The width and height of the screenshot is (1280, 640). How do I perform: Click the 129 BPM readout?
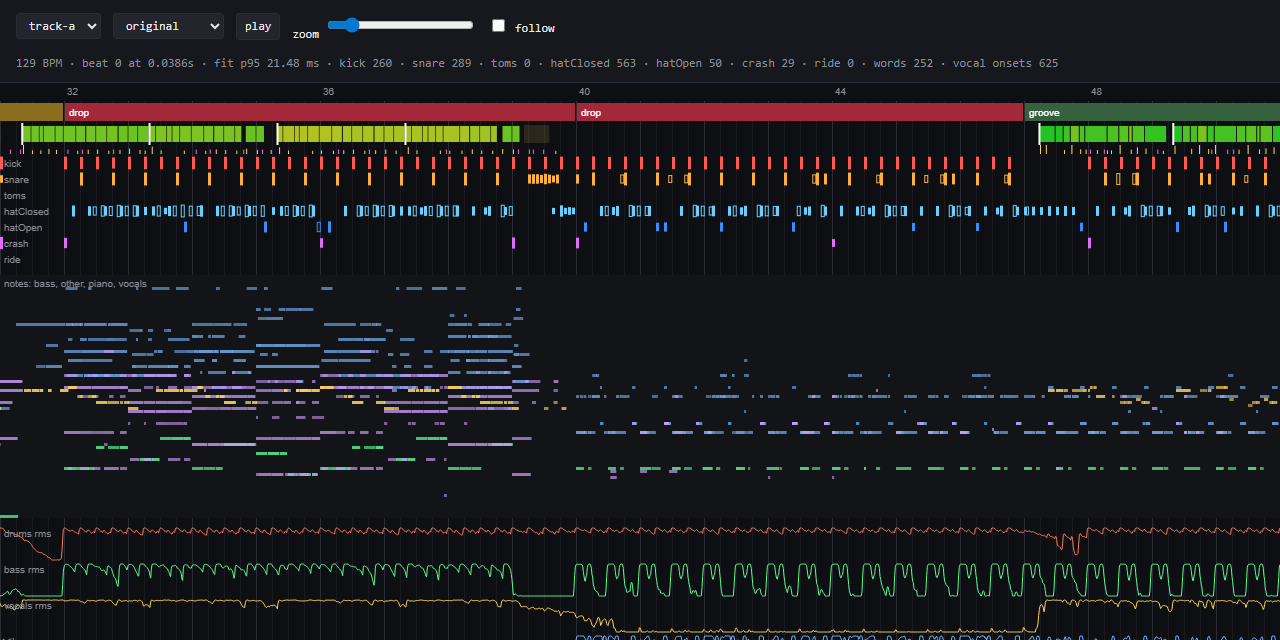point(39,63)
